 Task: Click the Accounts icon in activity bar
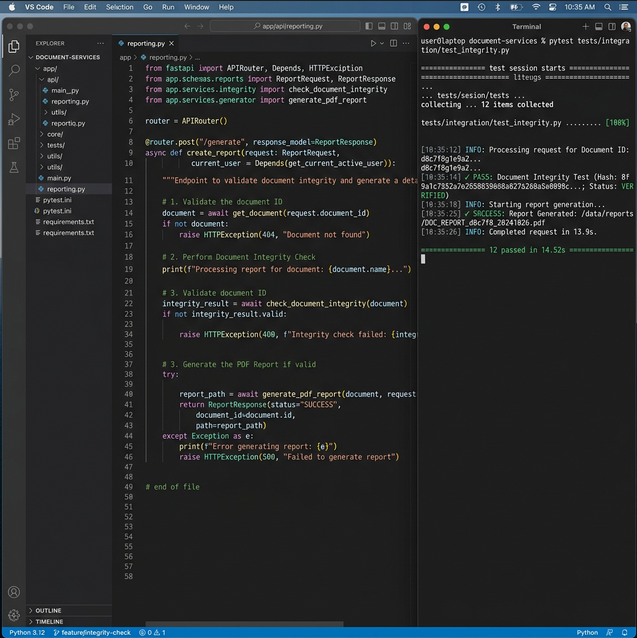[x=14, y=591]
